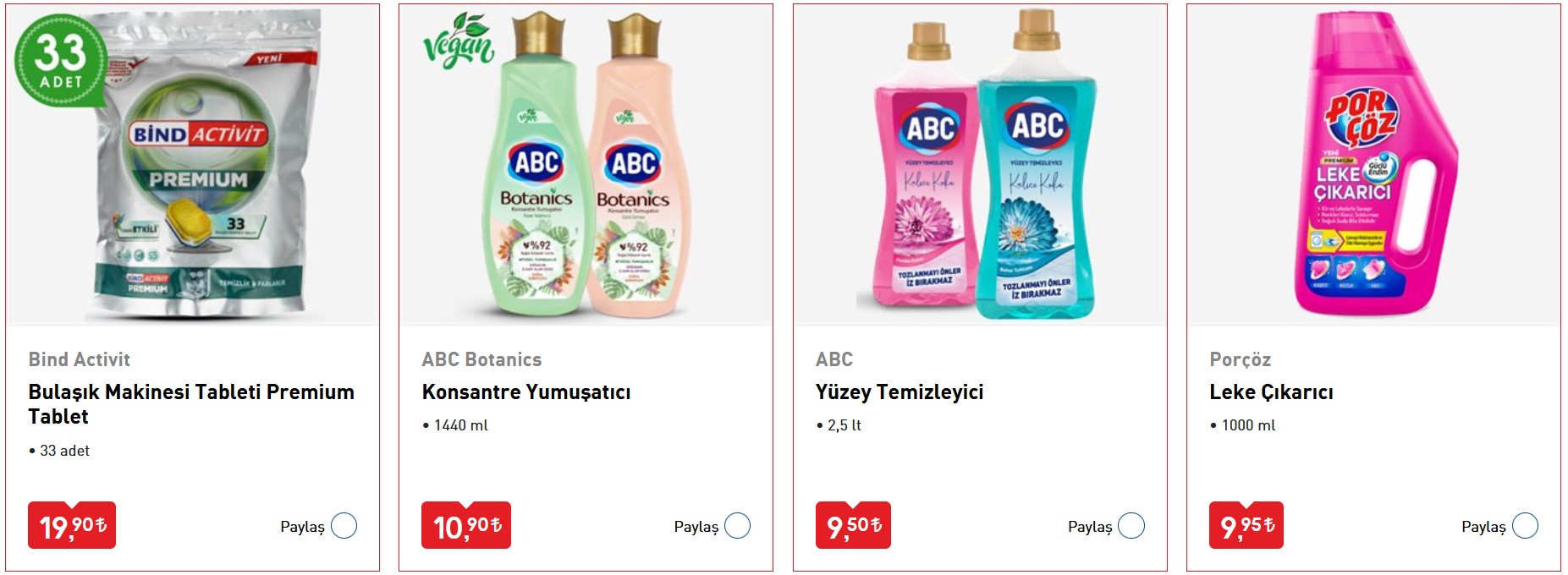Select the Paylaş circle for ABC Botanics
Viewport: 1568px width, 575px height.
click(x=737, y=526)
